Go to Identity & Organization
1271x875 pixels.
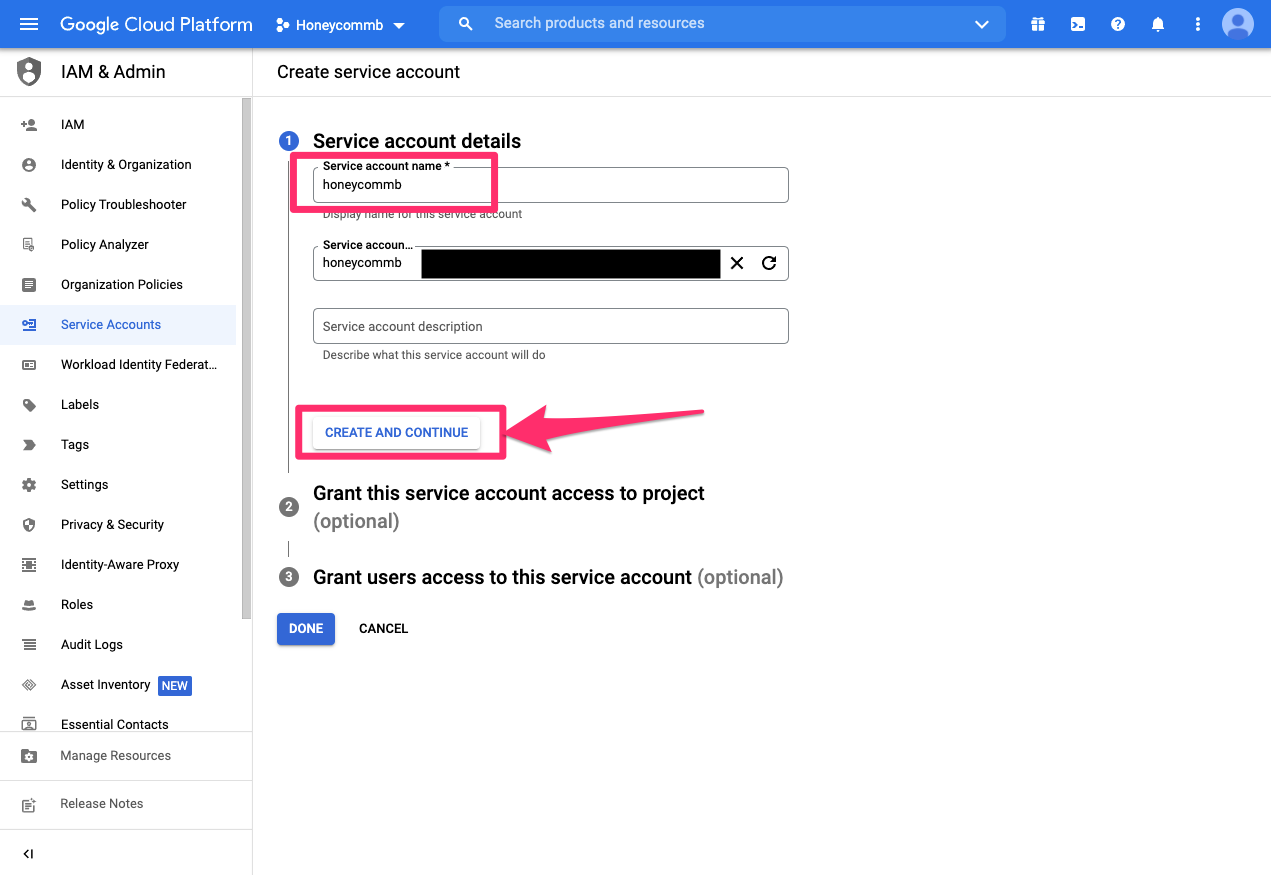click(x=126, y=165)
